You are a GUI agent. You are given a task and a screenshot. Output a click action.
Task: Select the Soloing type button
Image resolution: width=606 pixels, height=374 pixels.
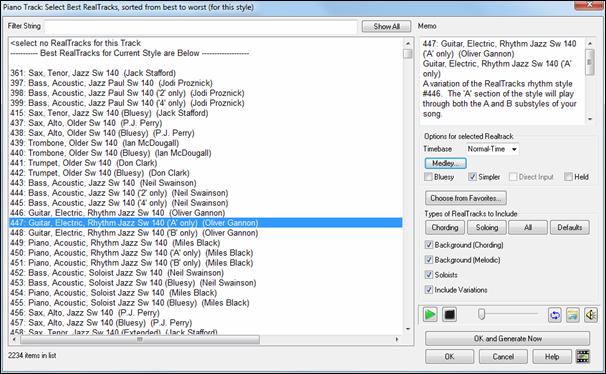click(487, 228)
